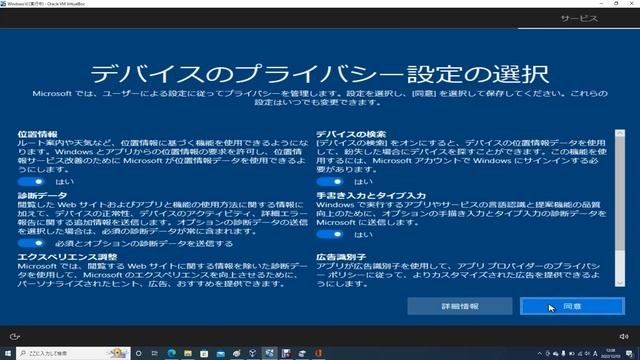Toggle the 位置情報 location switch
Viewport: 640px width, 360px height.
[31, 181]
